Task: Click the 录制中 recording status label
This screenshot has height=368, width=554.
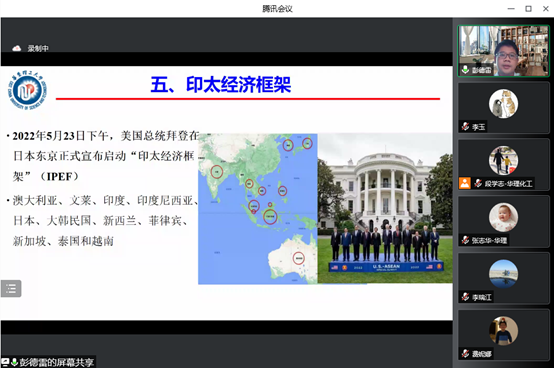Action: pyautogui.click(x=38, y=48)
